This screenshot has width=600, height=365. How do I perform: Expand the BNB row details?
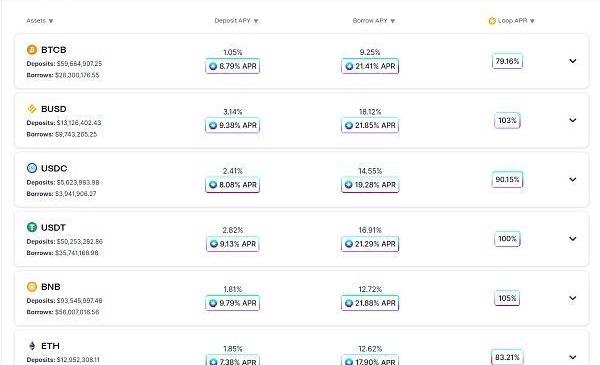point(572,298)
